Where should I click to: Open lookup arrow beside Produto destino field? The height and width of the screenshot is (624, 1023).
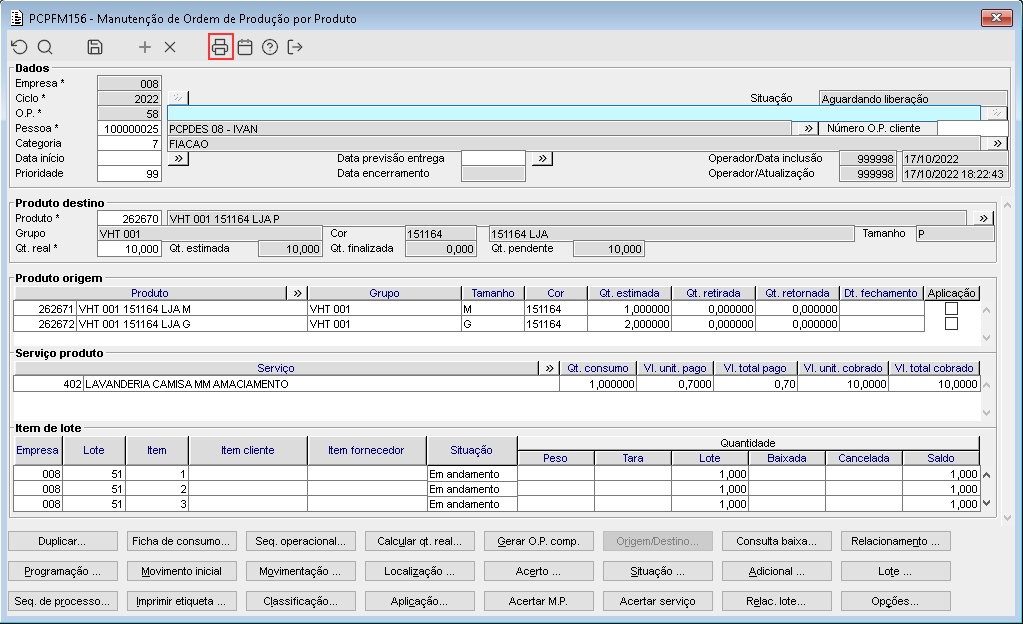tap(983, 218)
